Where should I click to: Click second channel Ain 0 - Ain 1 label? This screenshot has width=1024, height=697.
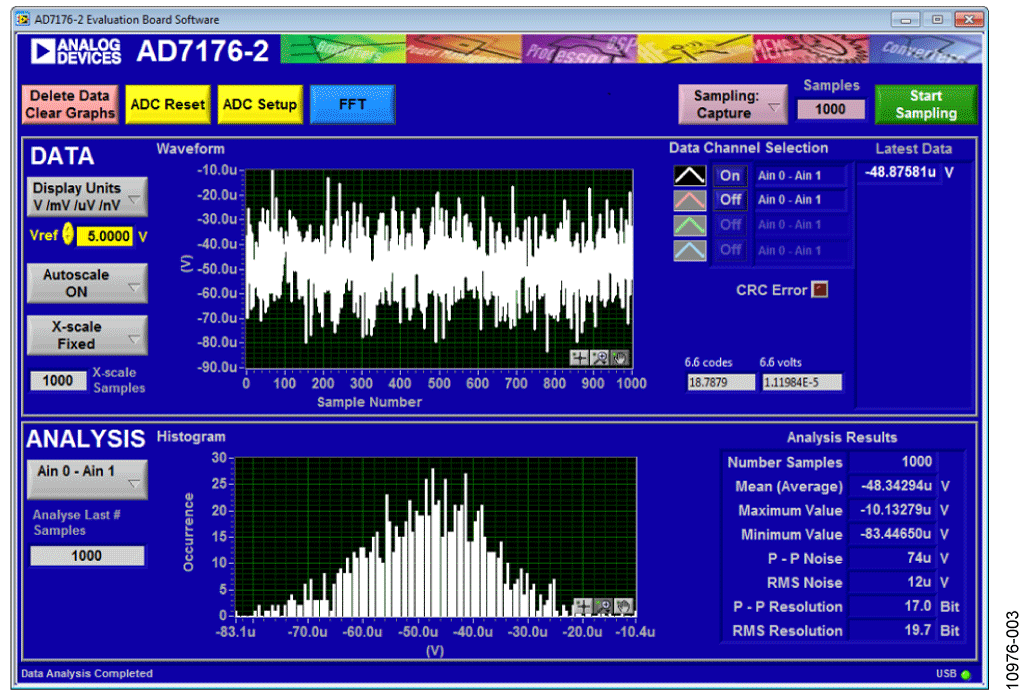point(799,200)
